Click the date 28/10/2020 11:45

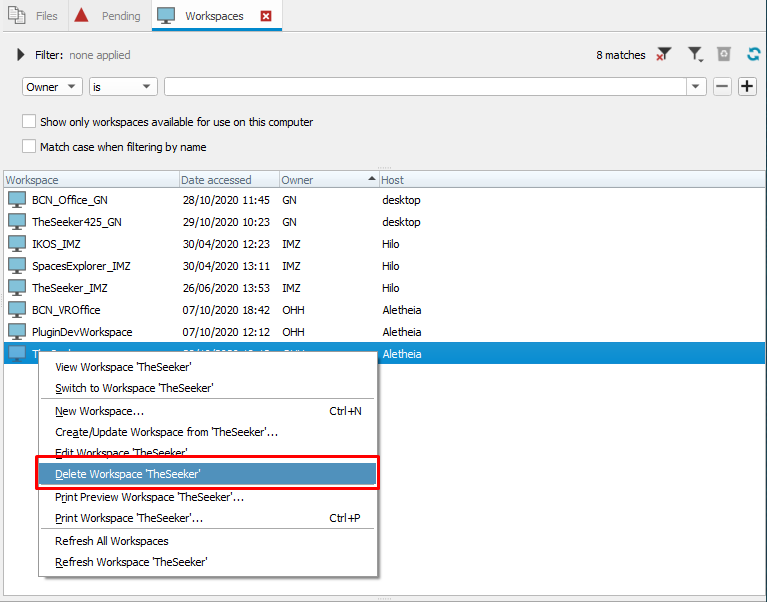[226, 200]
